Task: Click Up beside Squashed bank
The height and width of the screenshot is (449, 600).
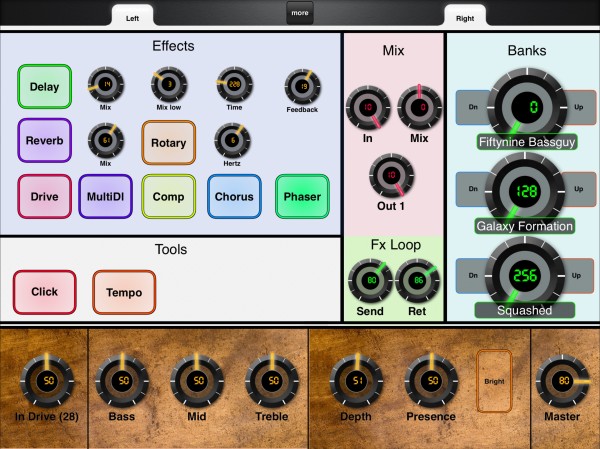Action: coord(576,275)
